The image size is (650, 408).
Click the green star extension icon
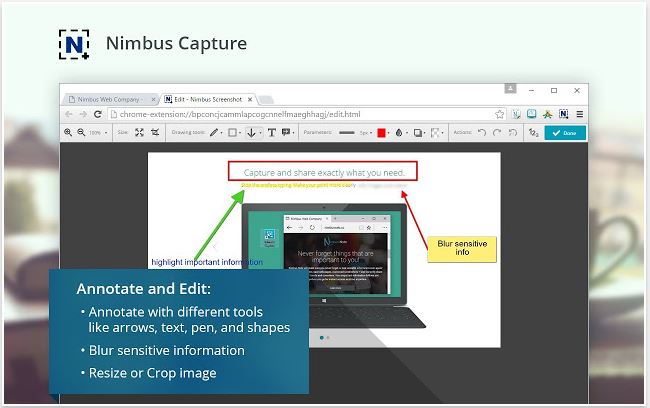coord(547,114)
